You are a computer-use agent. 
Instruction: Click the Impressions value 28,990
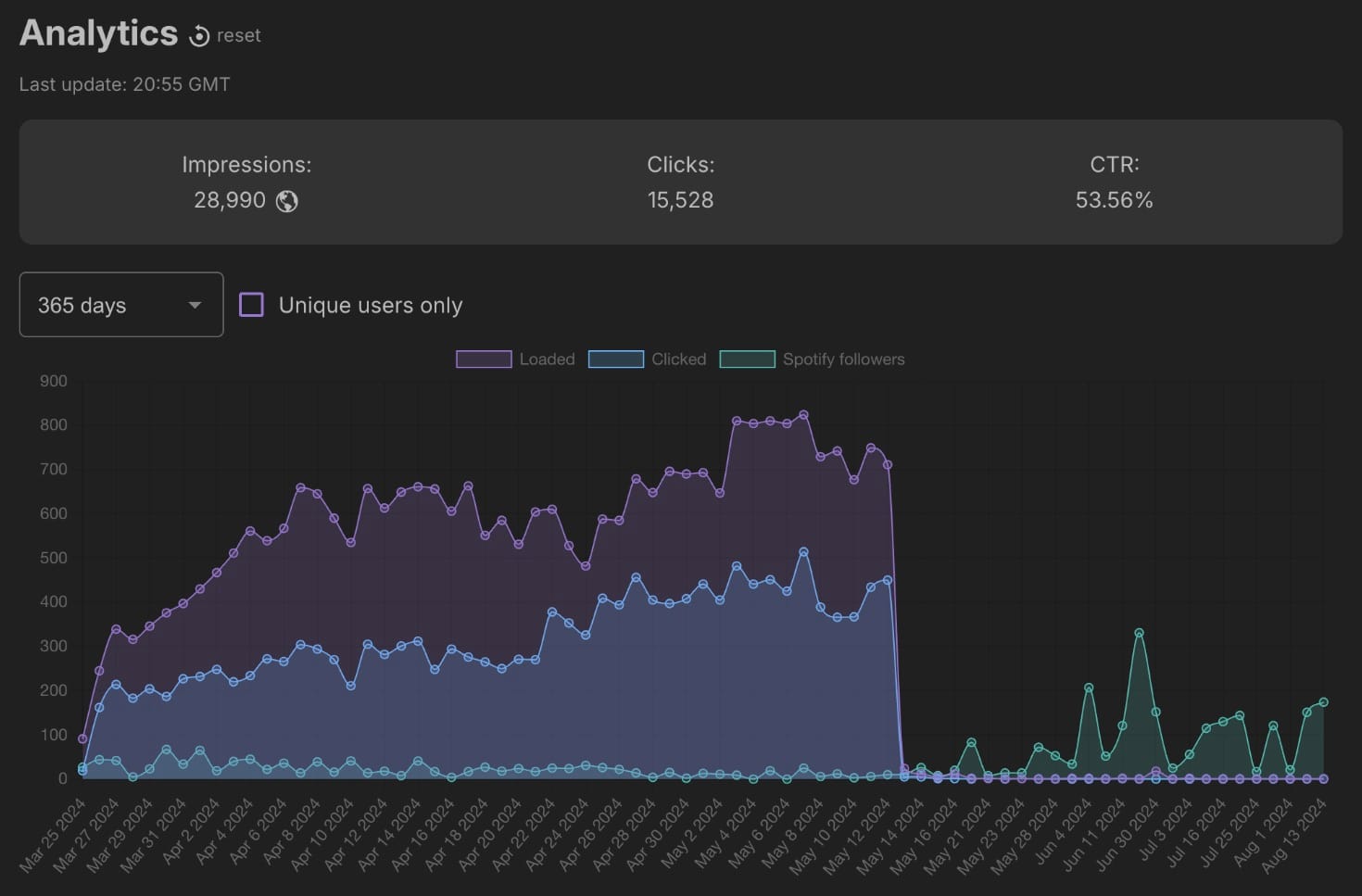tap(230, 200)
